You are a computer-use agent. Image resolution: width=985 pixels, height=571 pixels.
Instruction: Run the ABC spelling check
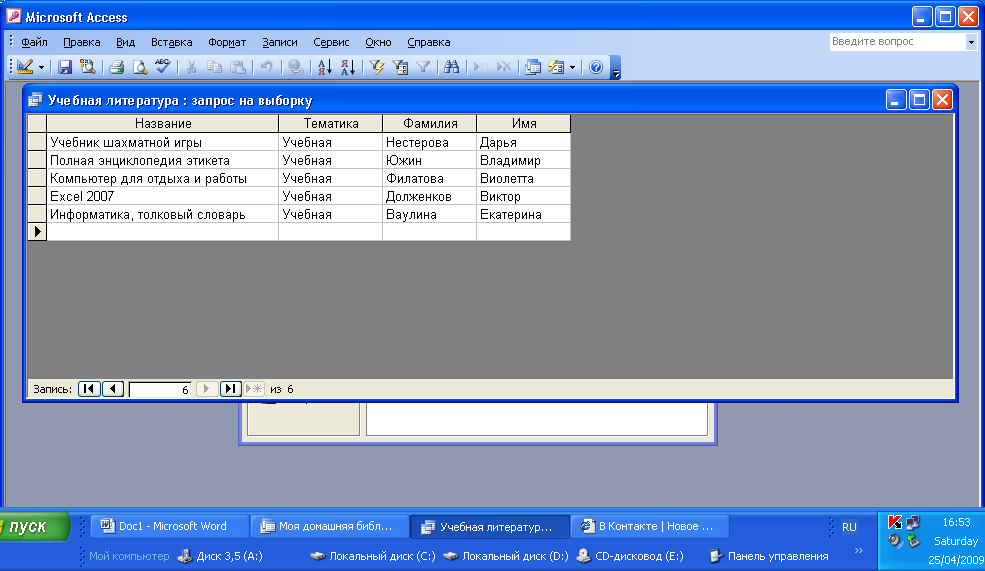[163, 67]
